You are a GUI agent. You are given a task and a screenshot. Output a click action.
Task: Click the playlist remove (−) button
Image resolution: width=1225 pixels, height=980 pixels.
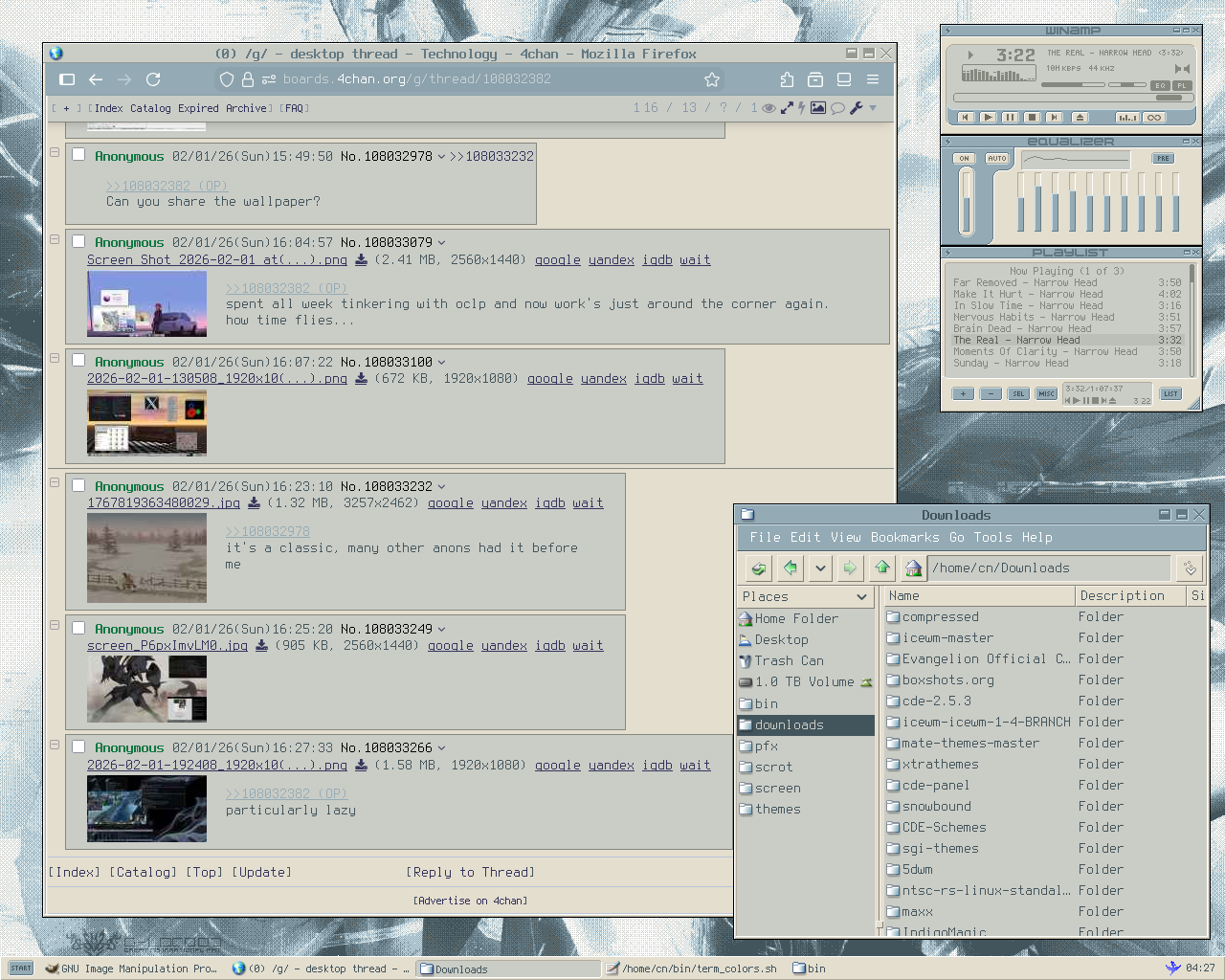coord(991,394)
